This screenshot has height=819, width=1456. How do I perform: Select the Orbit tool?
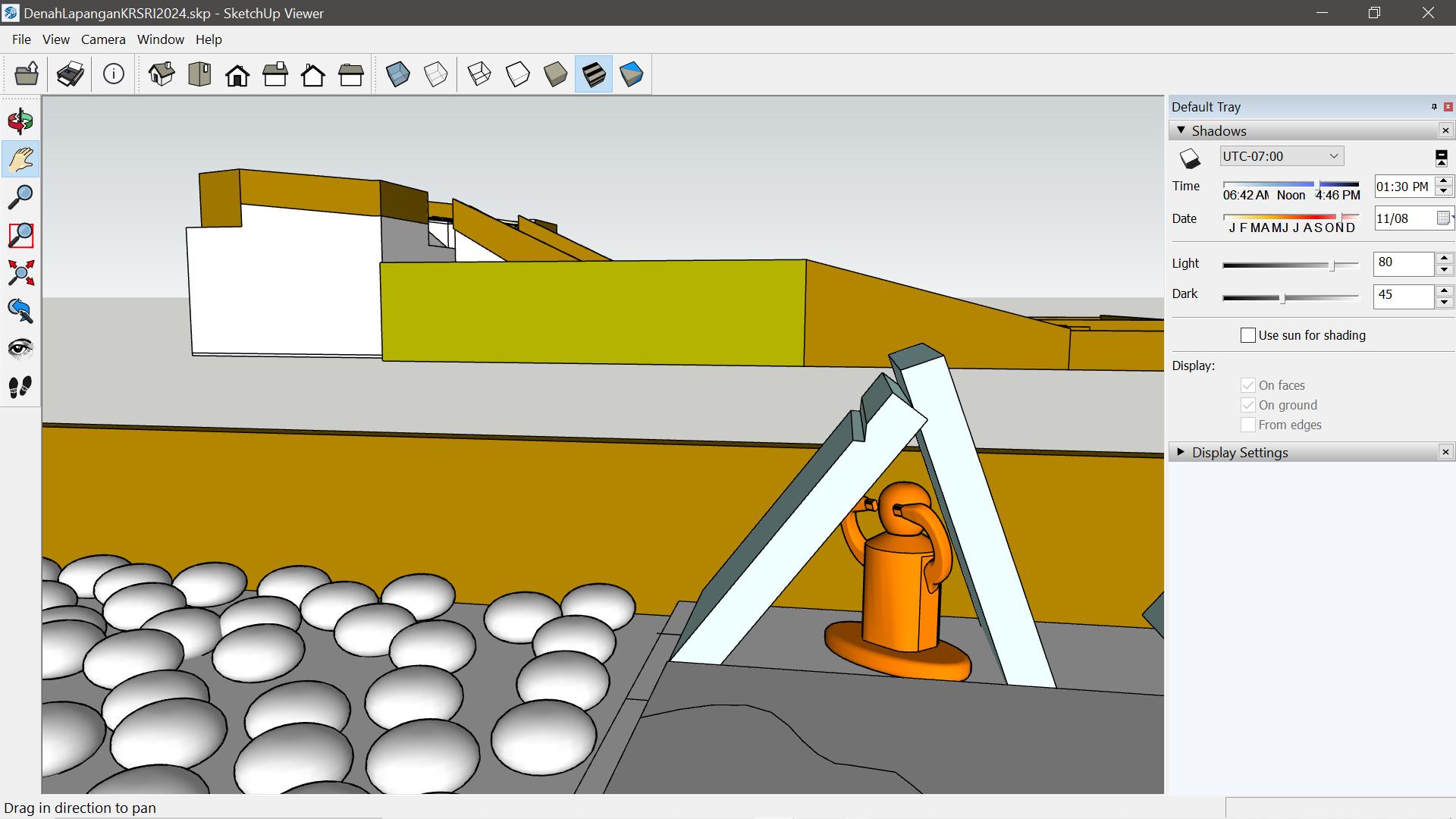[x=20, y=121]
